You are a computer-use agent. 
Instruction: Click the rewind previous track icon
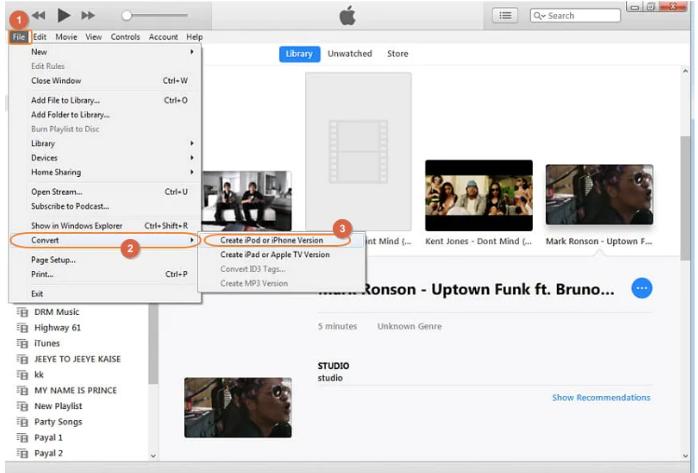coord(39,16)
